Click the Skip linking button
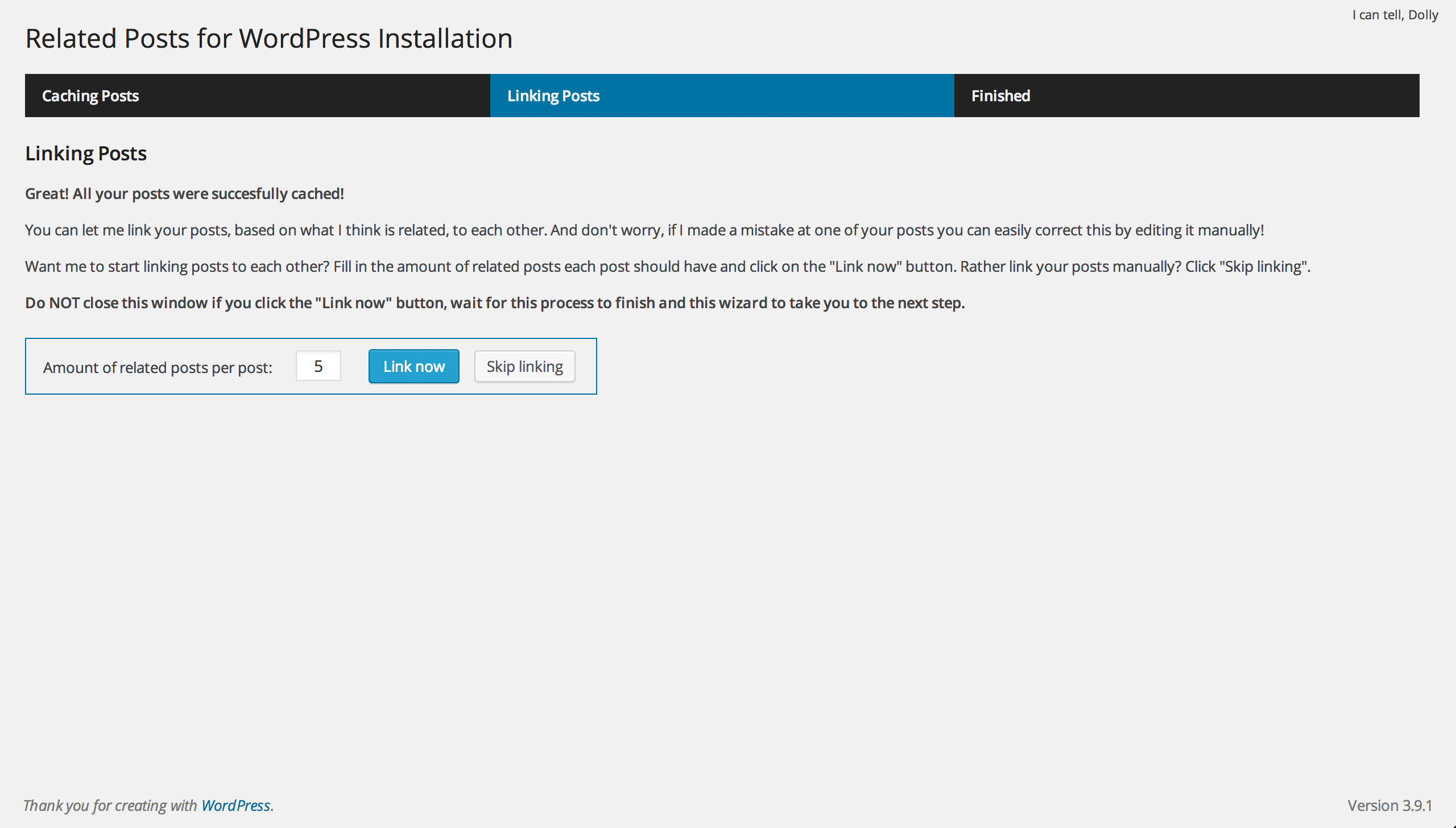 pos(524,367)
